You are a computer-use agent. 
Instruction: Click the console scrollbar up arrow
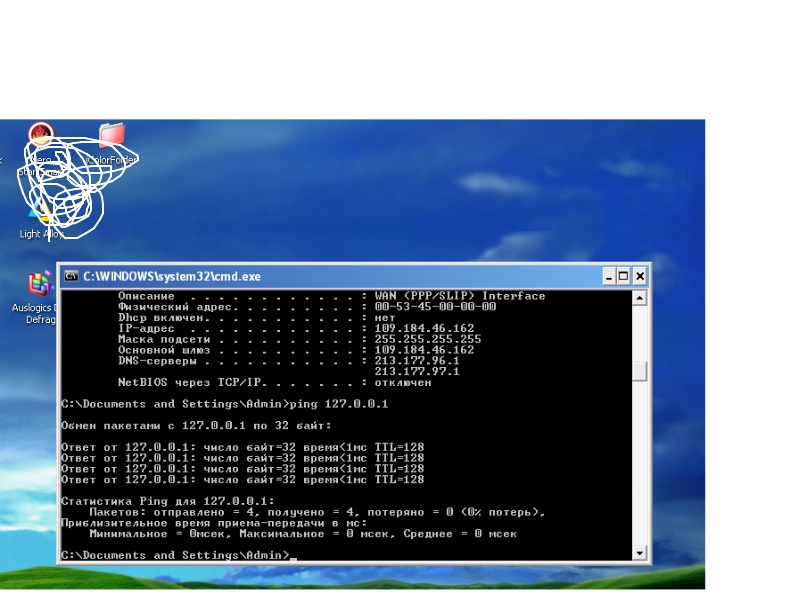[x=640, y=298]
